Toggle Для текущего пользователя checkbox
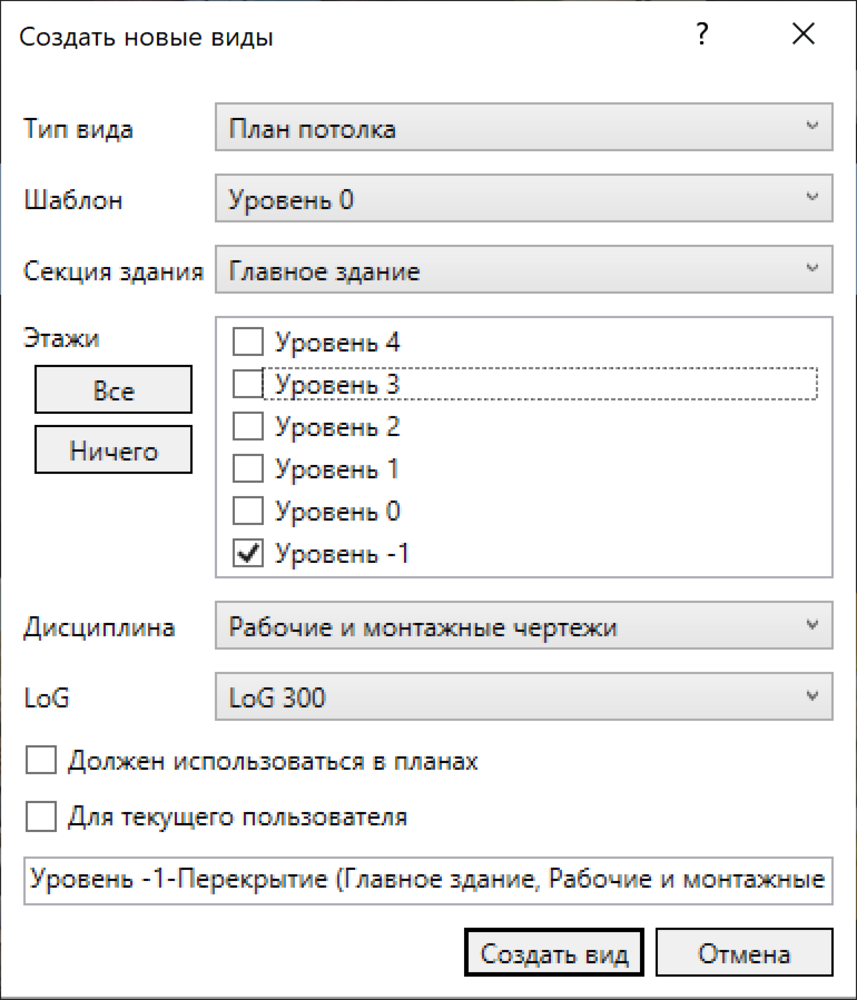 [42, 817]
